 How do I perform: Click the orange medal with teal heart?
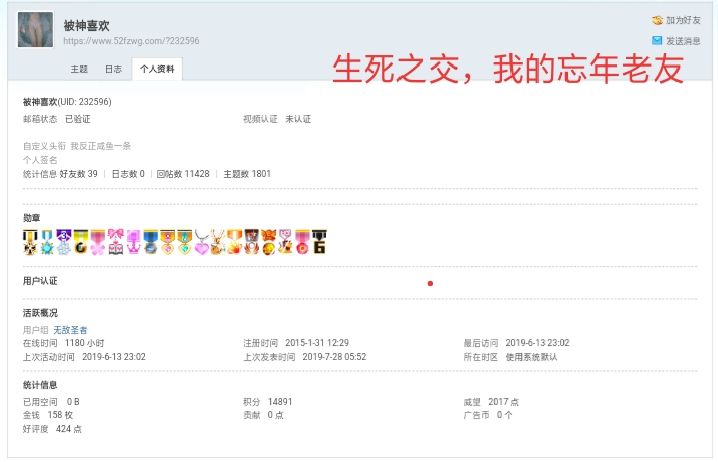(185, 242)
